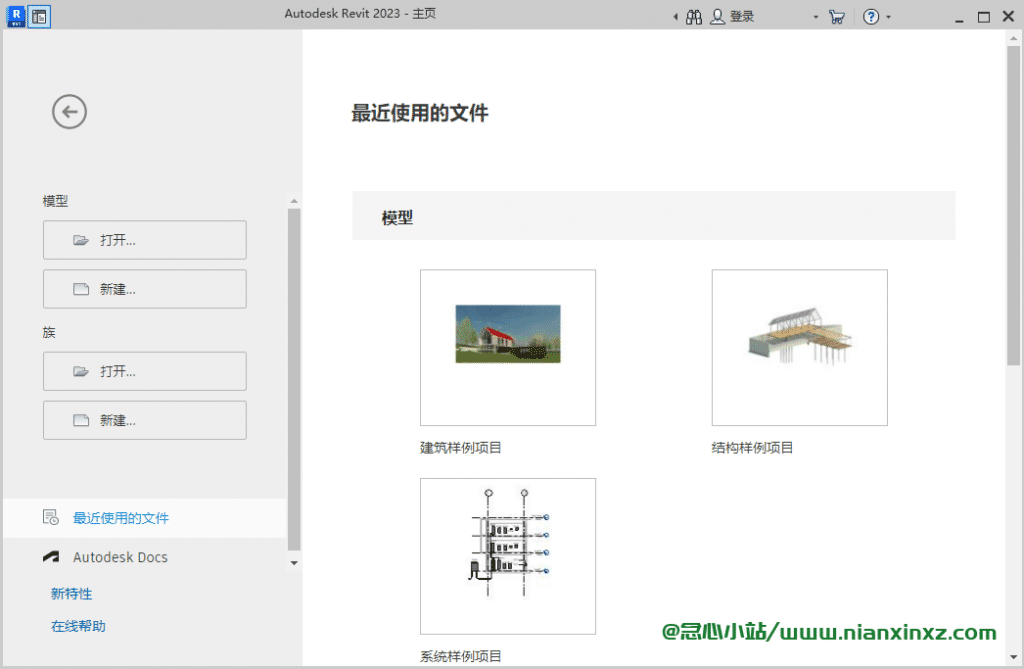1024x669 pixels.
Task: Click the 结构样例项目 label text
Action: 752,448
